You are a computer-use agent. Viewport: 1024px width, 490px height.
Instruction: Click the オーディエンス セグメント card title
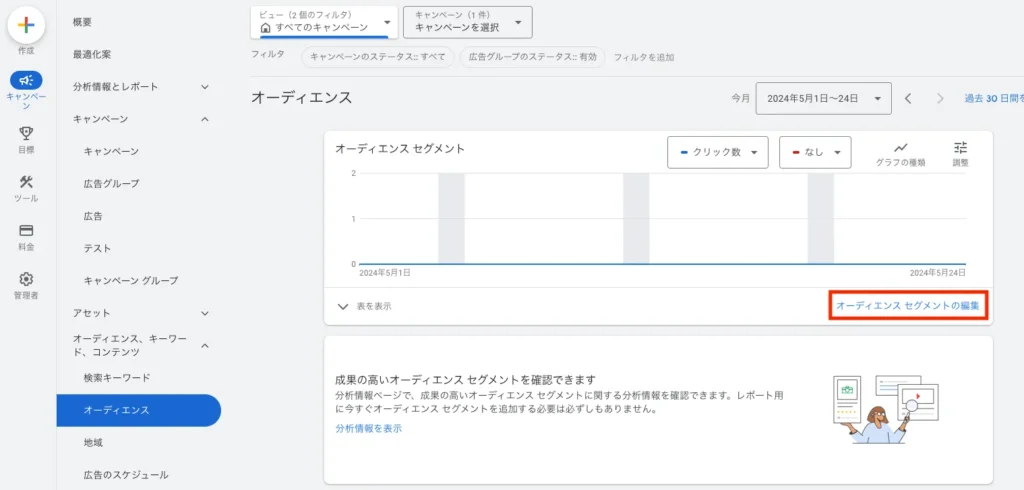(x=400, y=149)
